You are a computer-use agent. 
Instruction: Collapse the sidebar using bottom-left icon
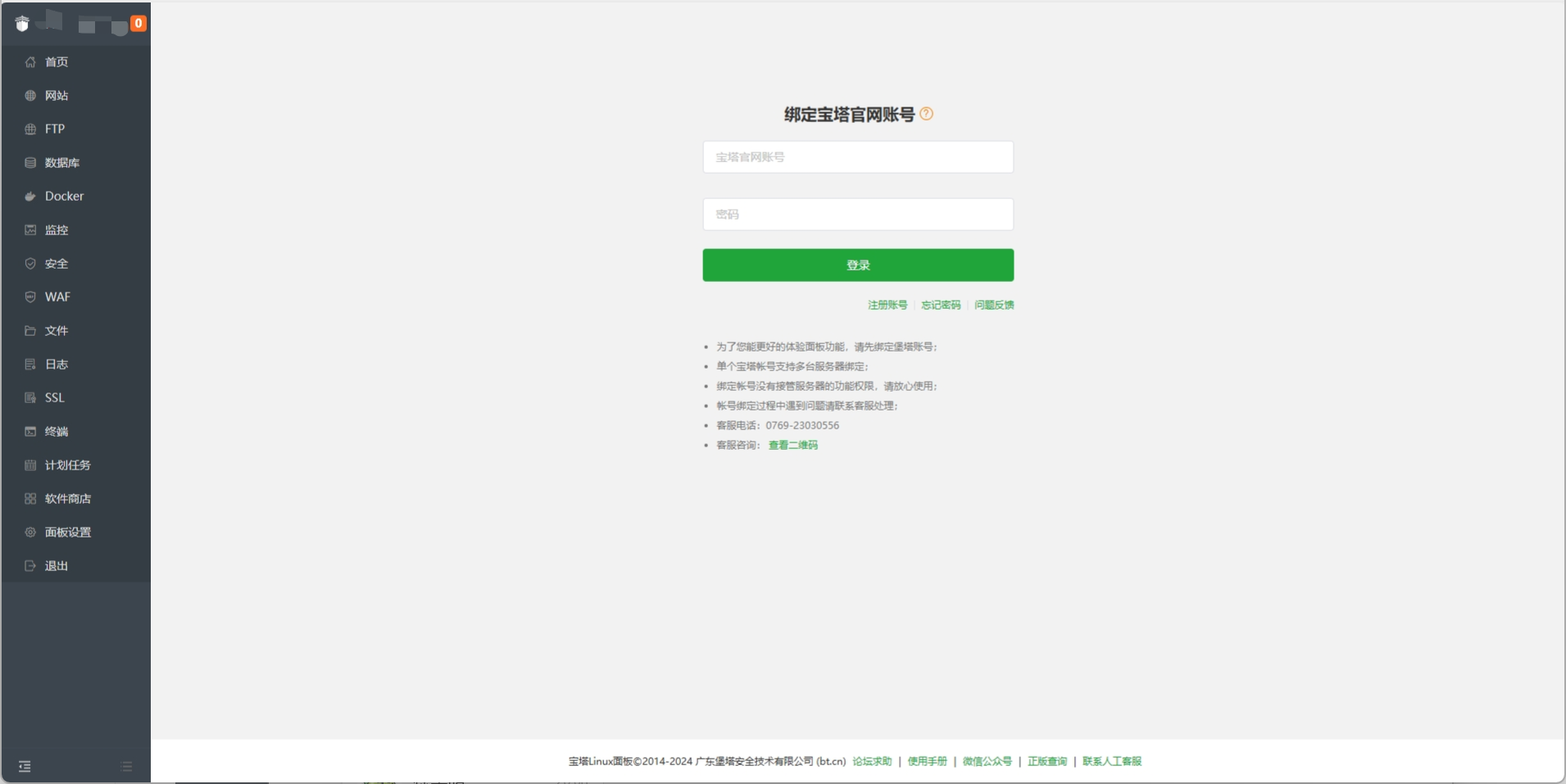click(x=24, y=765)
